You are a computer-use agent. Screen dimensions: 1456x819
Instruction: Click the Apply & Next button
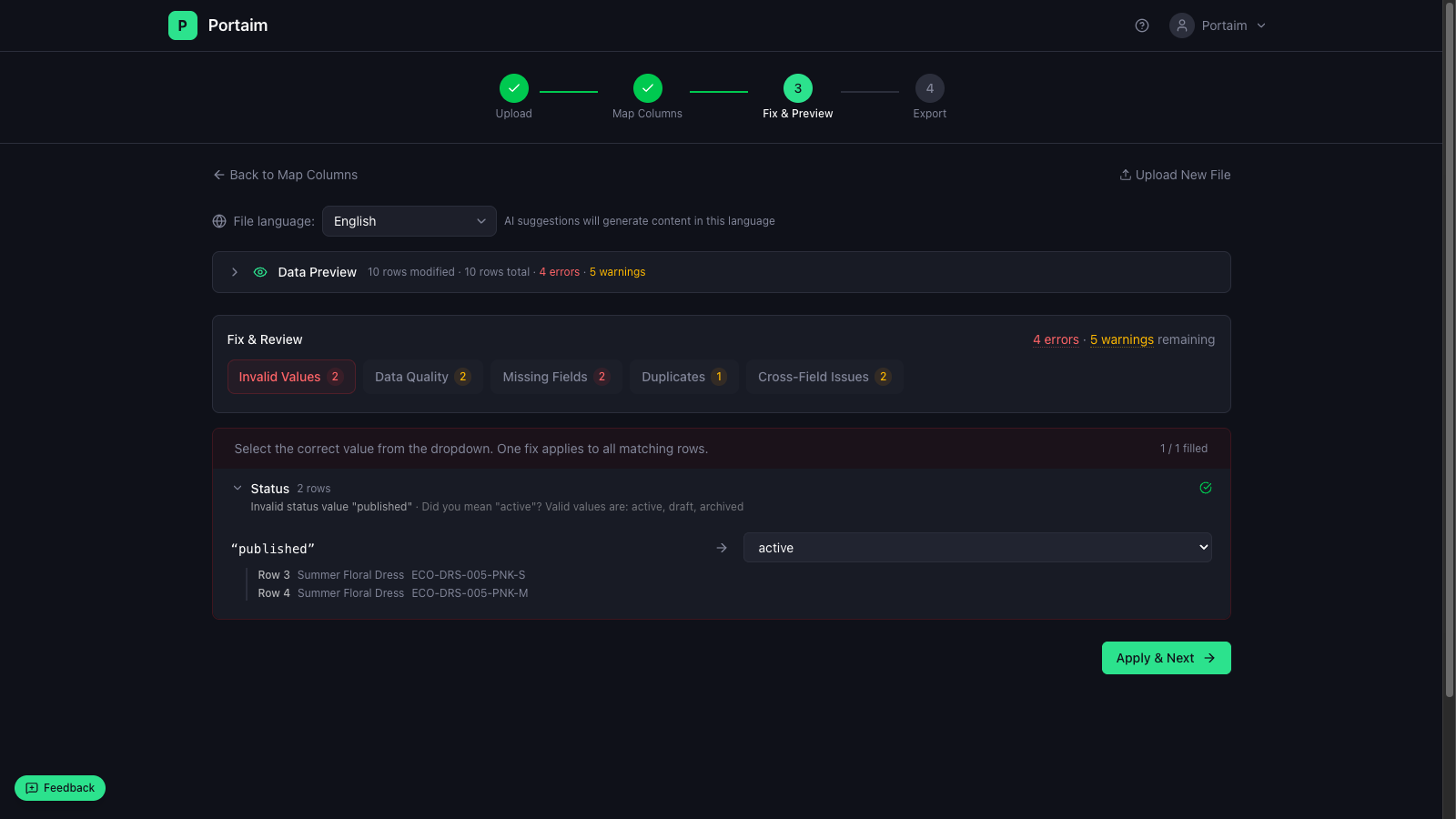point(1166,658)
